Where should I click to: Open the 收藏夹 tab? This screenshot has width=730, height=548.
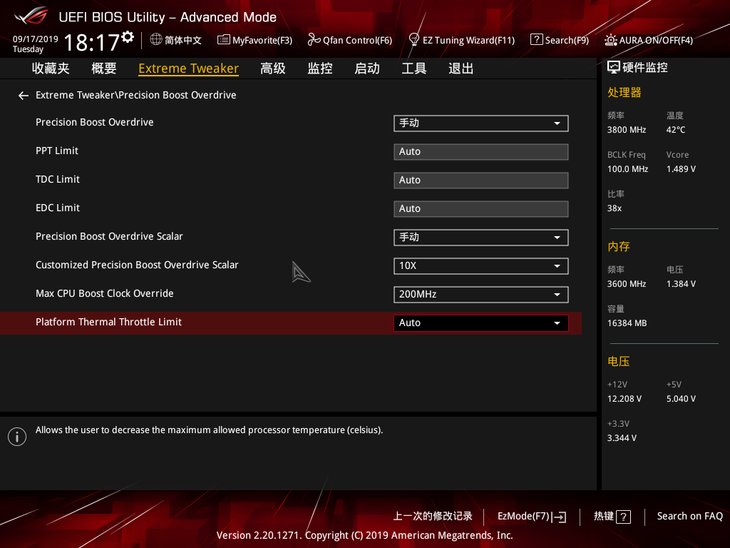tap(50, 68)
